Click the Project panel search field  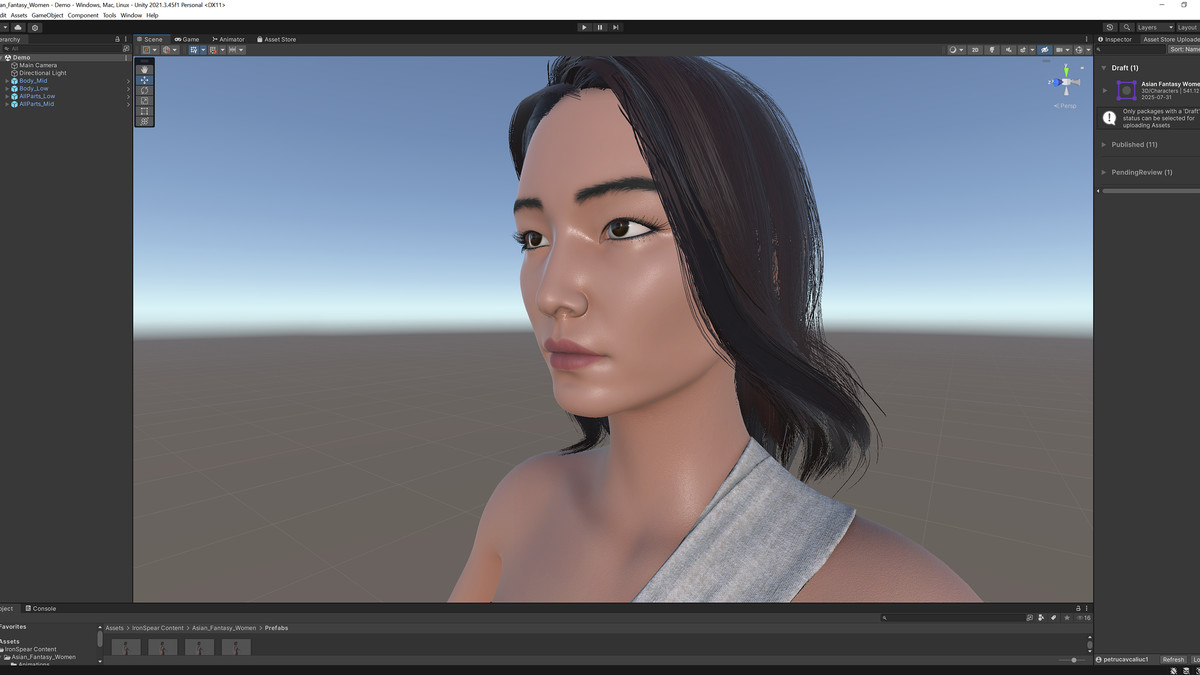point(952,618)
